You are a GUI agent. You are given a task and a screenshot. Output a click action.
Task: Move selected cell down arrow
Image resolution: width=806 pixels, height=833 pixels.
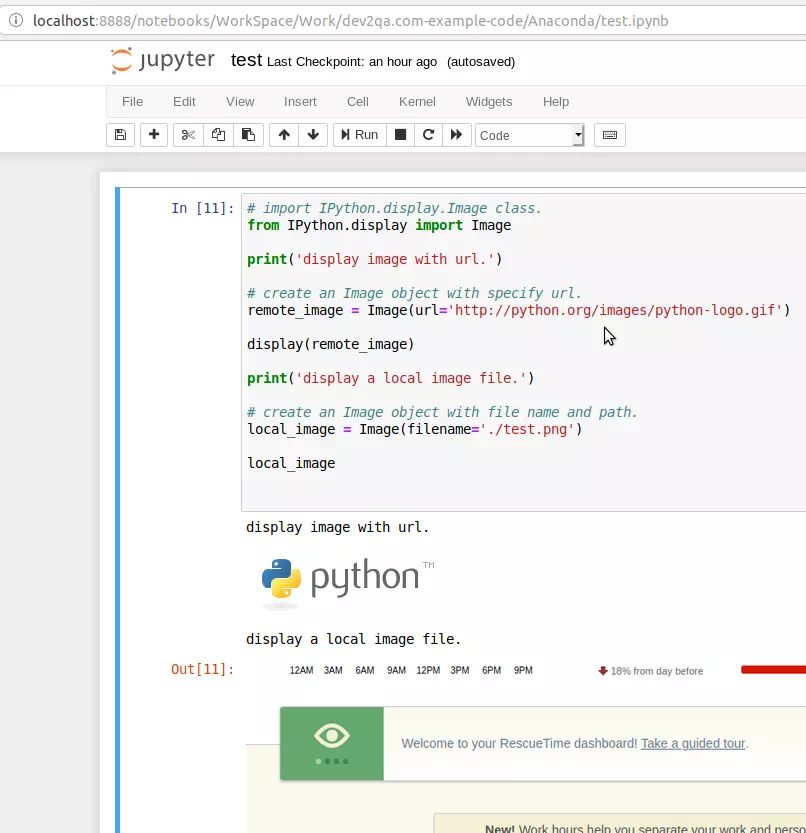[x=313, y=135]
